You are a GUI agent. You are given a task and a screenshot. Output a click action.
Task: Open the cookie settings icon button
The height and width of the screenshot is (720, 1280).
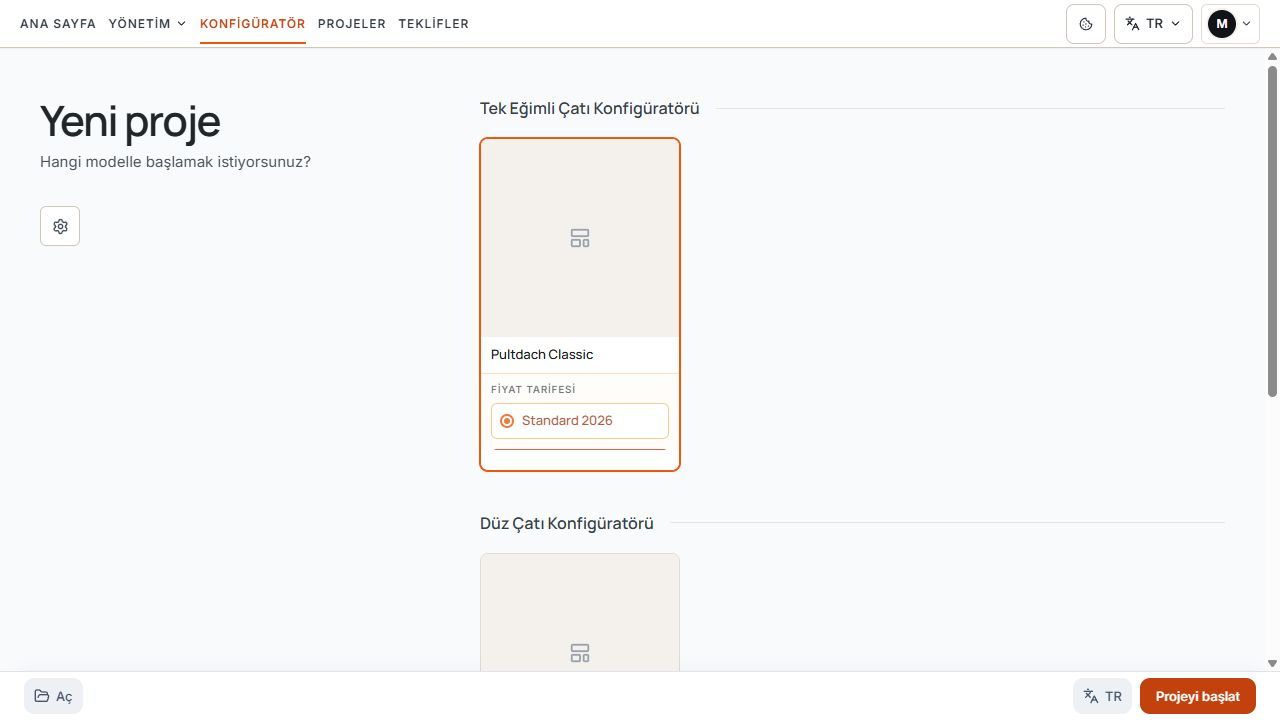pyautogui.click(x=1086, y=24)
